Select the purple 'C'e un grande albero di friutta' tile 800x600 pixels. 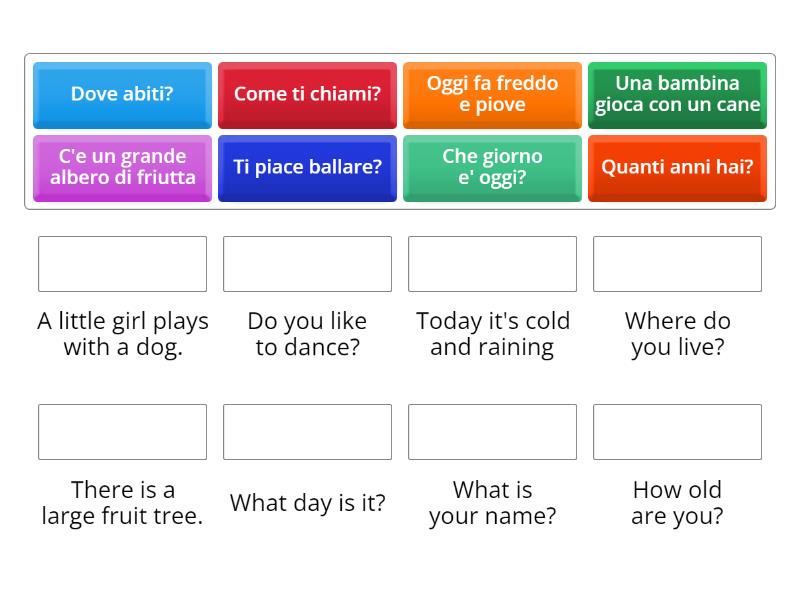tap(122, 168)
